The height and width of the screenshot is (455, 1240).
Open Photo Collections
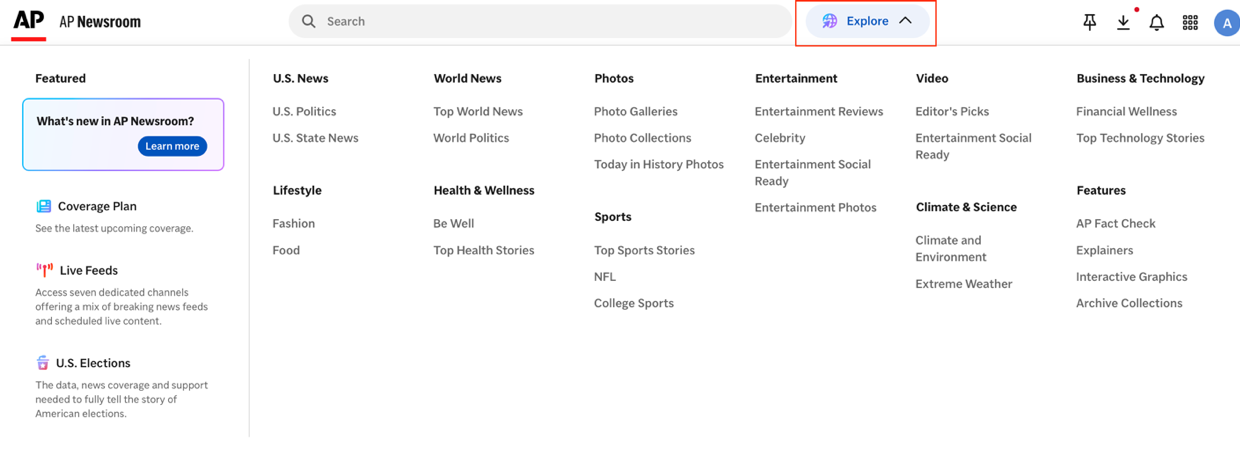pos(643,138)
